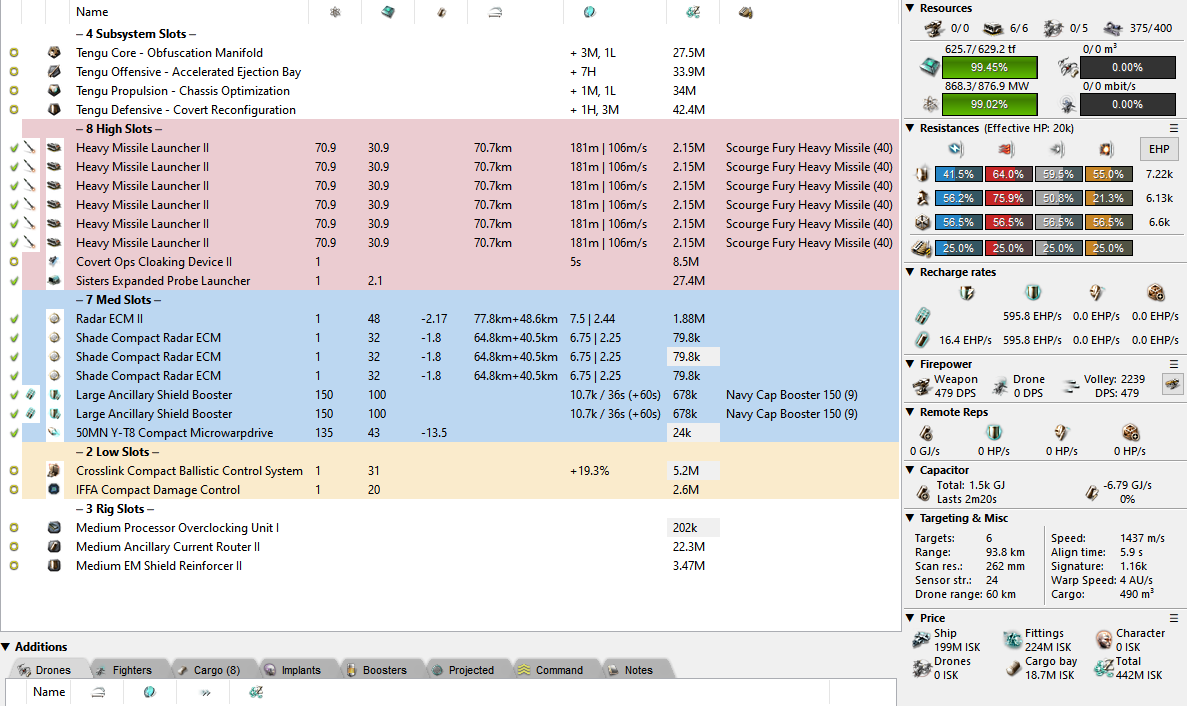Click the powergrid column header icon
The image size is (1187, 706).
335,12
